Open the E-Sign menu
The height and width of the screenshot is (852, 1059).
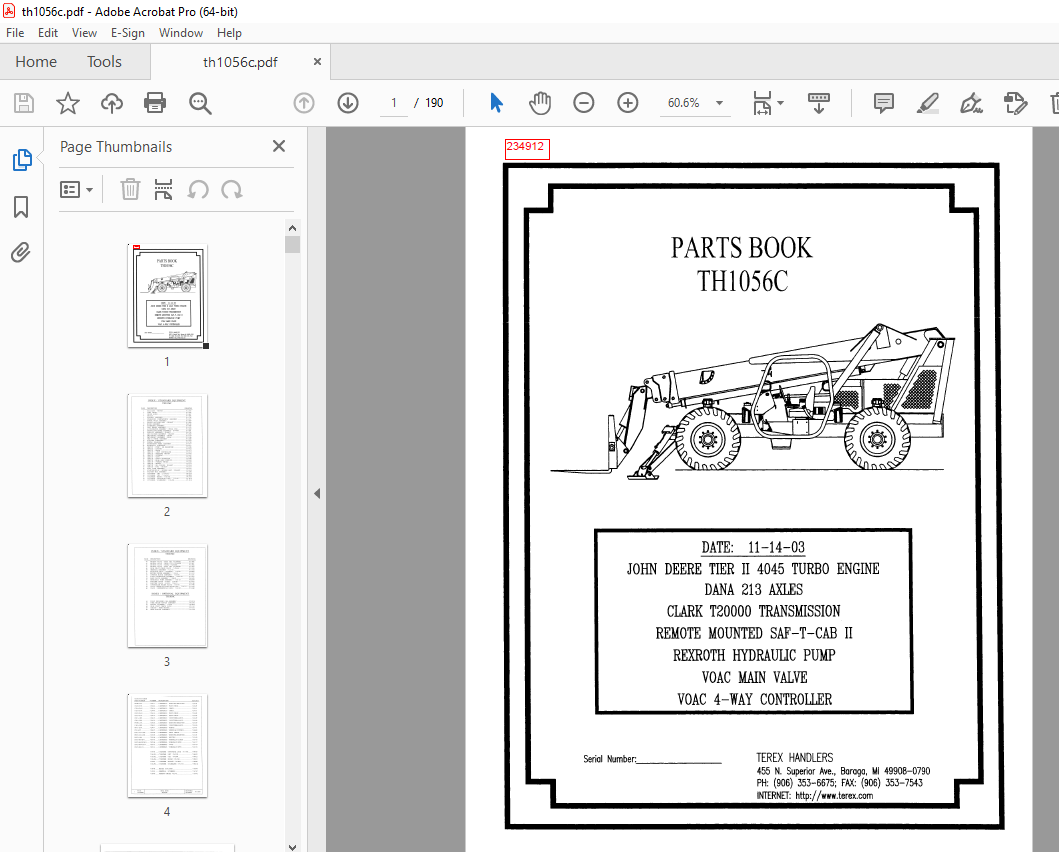pyautogui.click(x=128, y=32)
